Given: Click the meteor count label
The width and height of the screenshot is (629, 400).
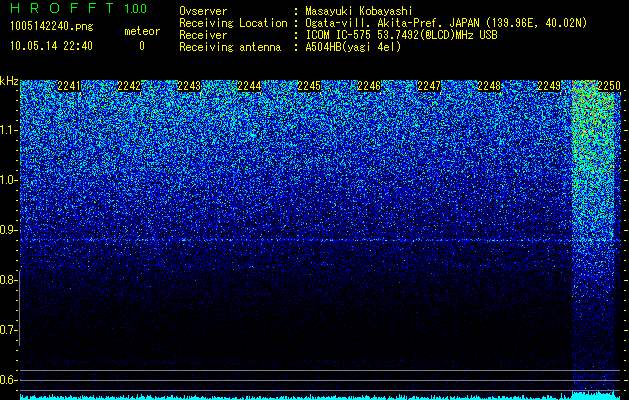Looking at the screenshot, I should pyautogui.click(x=142, y=31).
